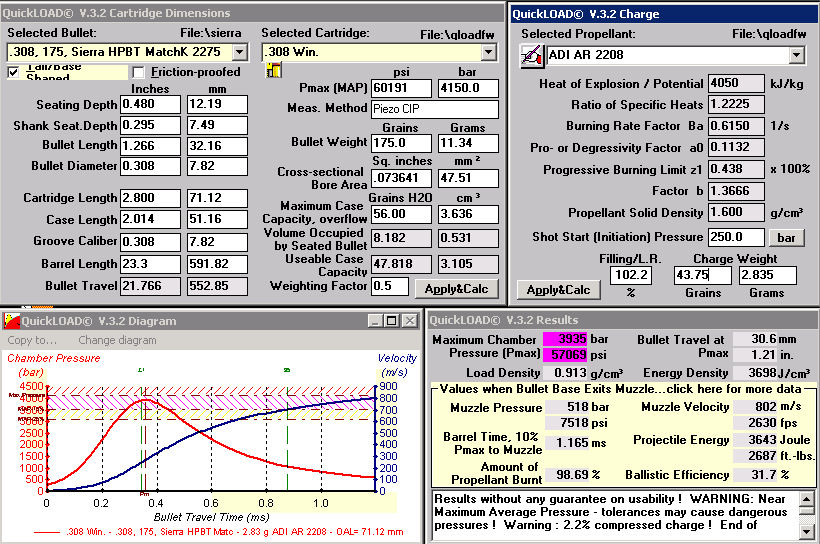Click the Progressivity Factor a0 field
Screen dimensions: 820x544
(x=736, y=148)
